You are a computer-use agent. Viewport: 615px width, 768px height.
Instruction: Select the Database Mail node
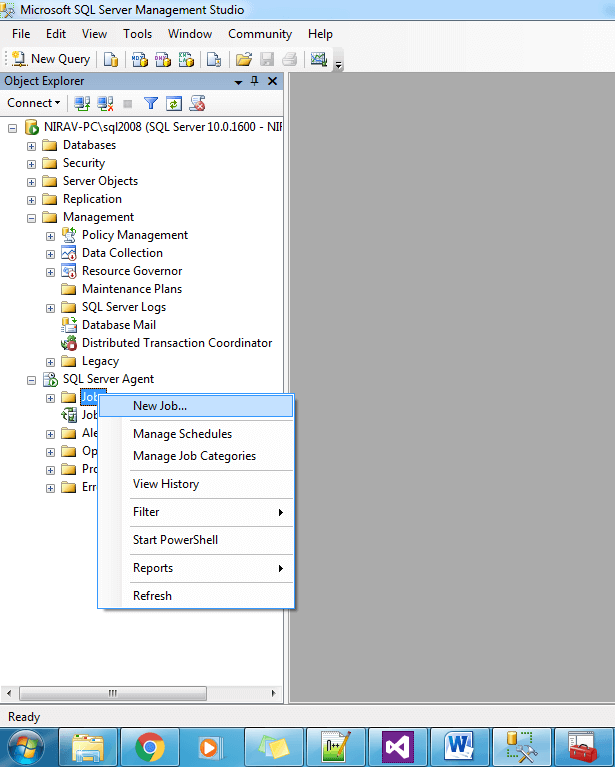118,325
